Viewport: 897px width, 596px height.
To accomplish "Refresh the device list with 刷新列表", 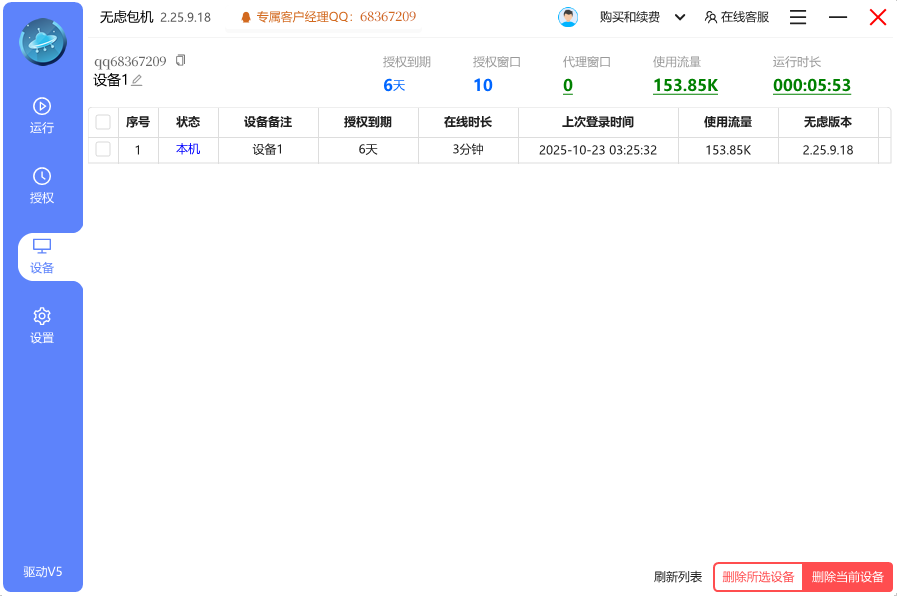I will coord(676,577).
